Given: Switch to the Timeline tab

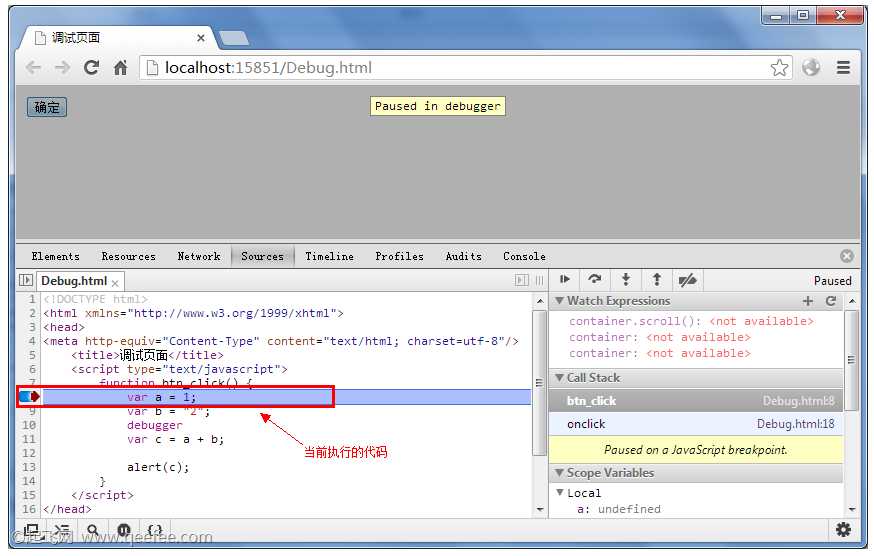Looking at the screenshot, I should [x=329, y=256].
